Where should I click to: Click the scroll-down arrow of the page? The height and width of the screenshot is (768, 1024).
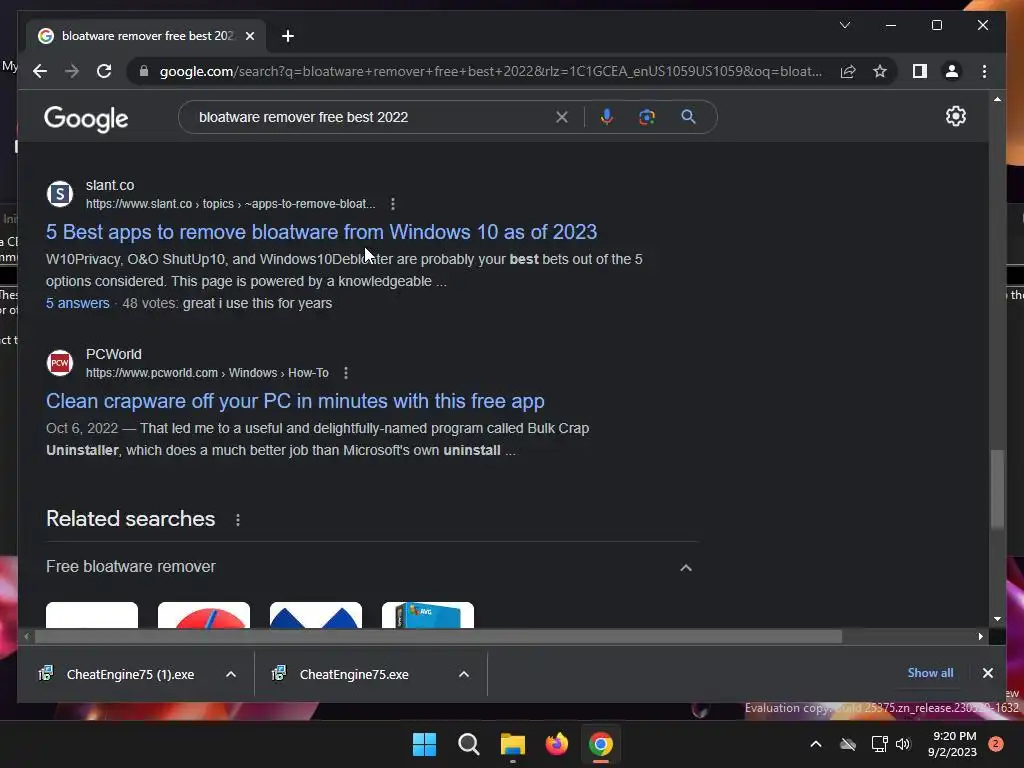point(997,618)
